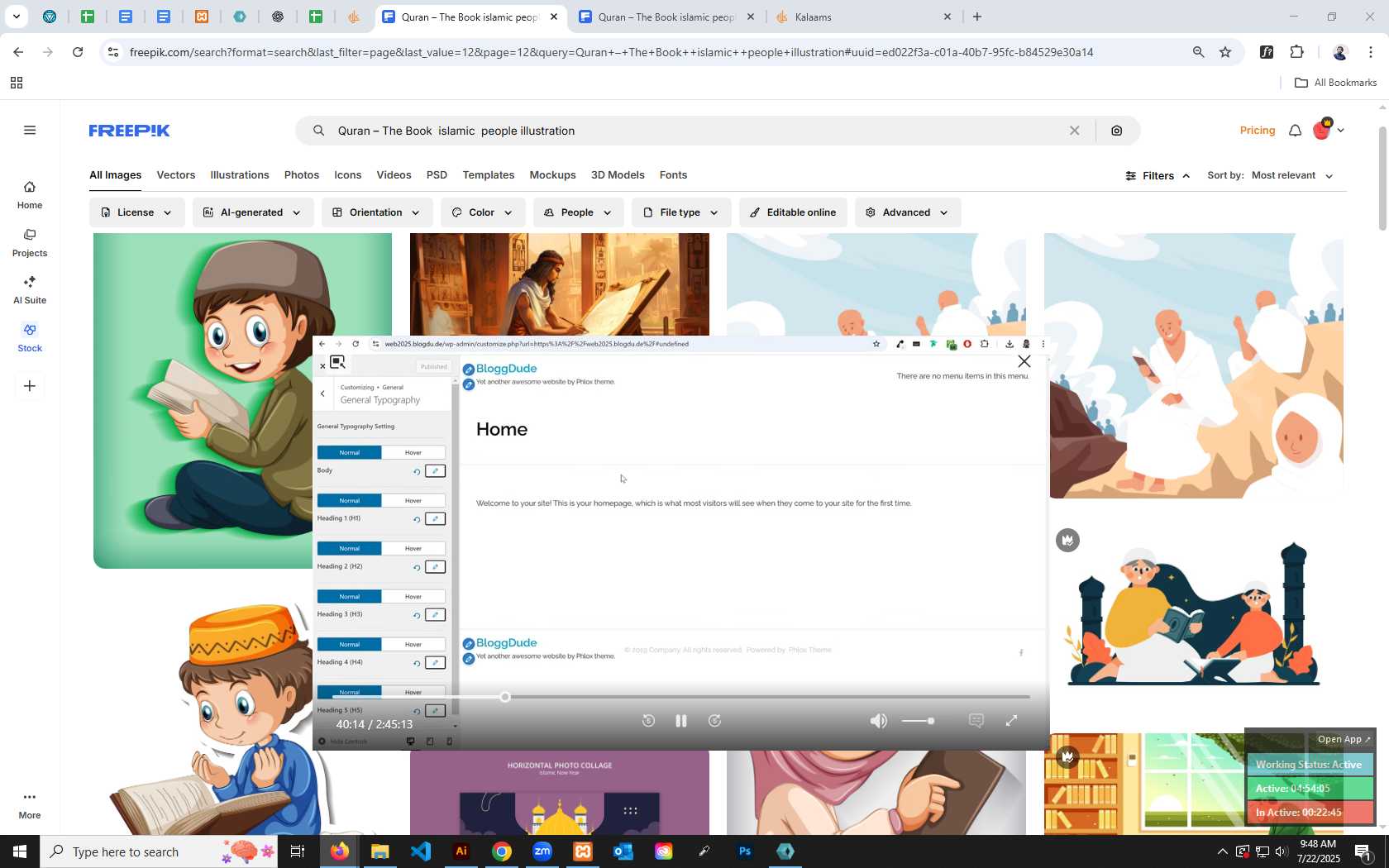Seek using the video progress bar handle
Screen dimensions: 1389x868
click(x=505, y=697)
